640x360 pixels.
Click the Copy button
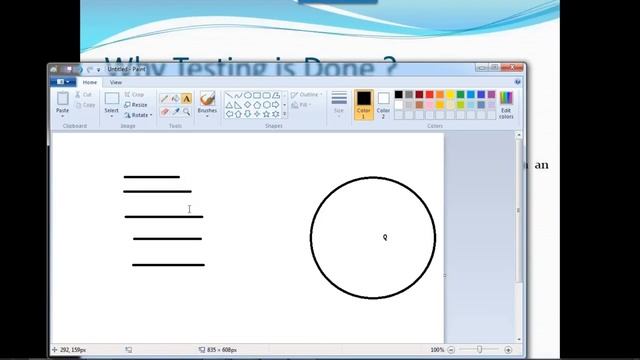85,105
